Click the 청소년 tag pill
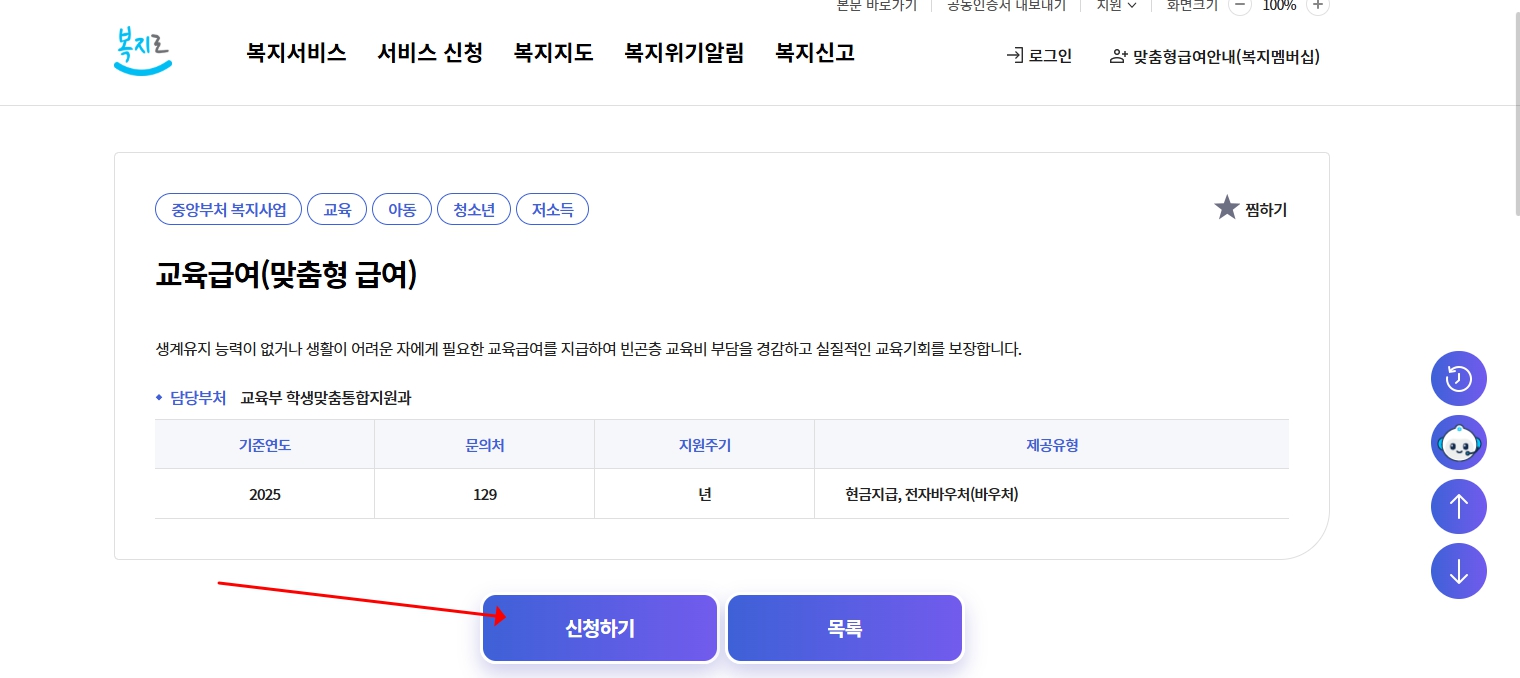The width and height of the screenshot is (1520, 678). [474, 209]
